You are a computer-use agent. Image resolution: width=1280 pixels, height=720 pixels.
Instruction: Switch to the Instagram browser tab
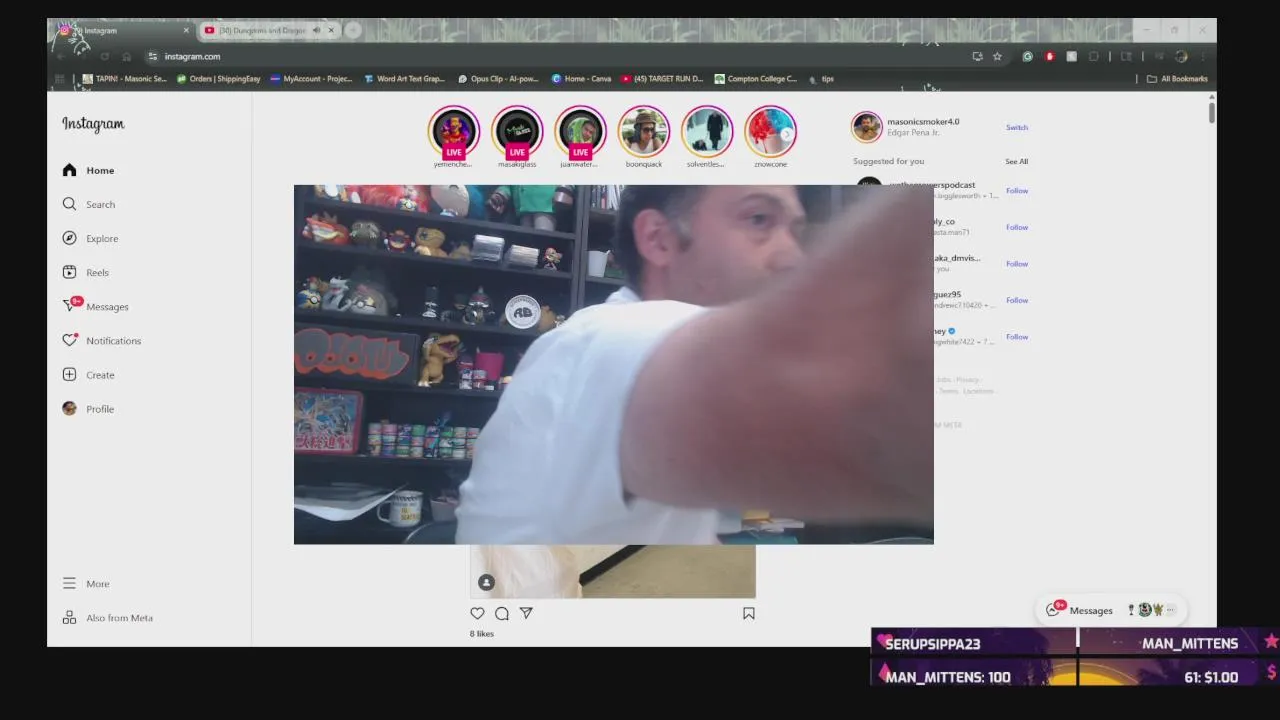122,30
